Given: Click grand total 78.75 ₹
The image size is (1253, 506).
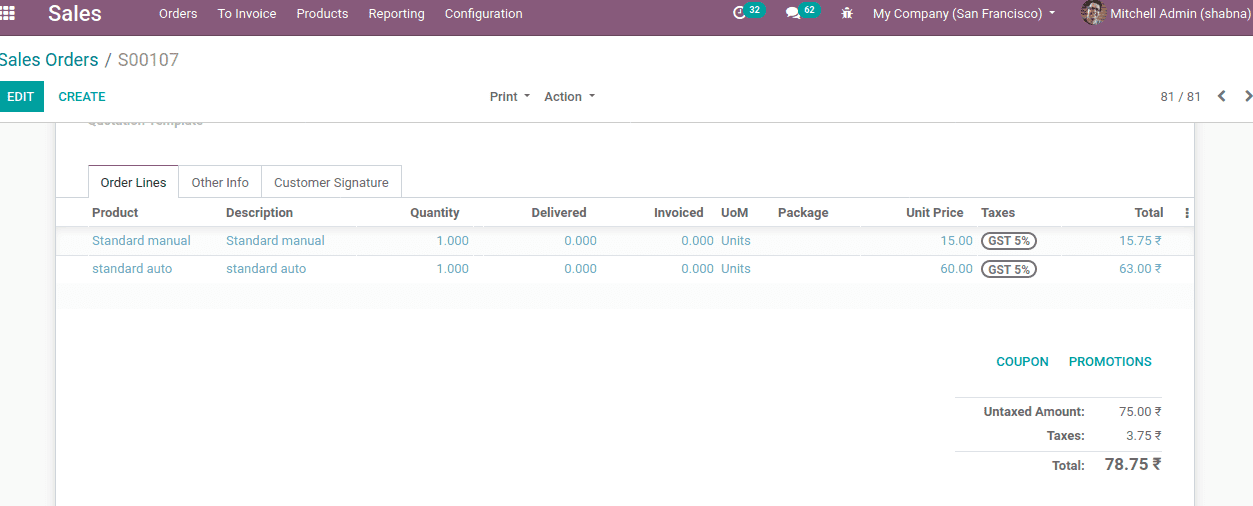Looking at the screenshot, I should coord(1133,465).
